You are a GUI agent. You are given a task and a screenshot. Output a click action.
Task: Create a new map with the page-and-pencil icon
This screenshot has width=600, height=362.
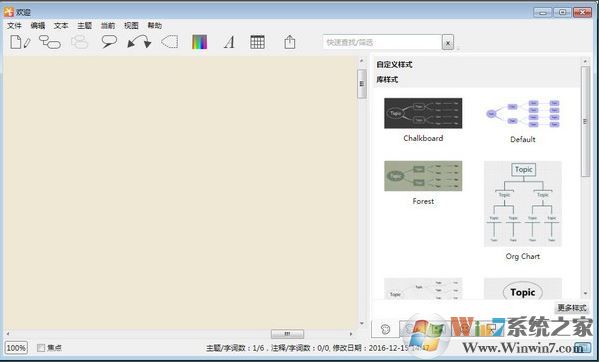tap(20, 42)
